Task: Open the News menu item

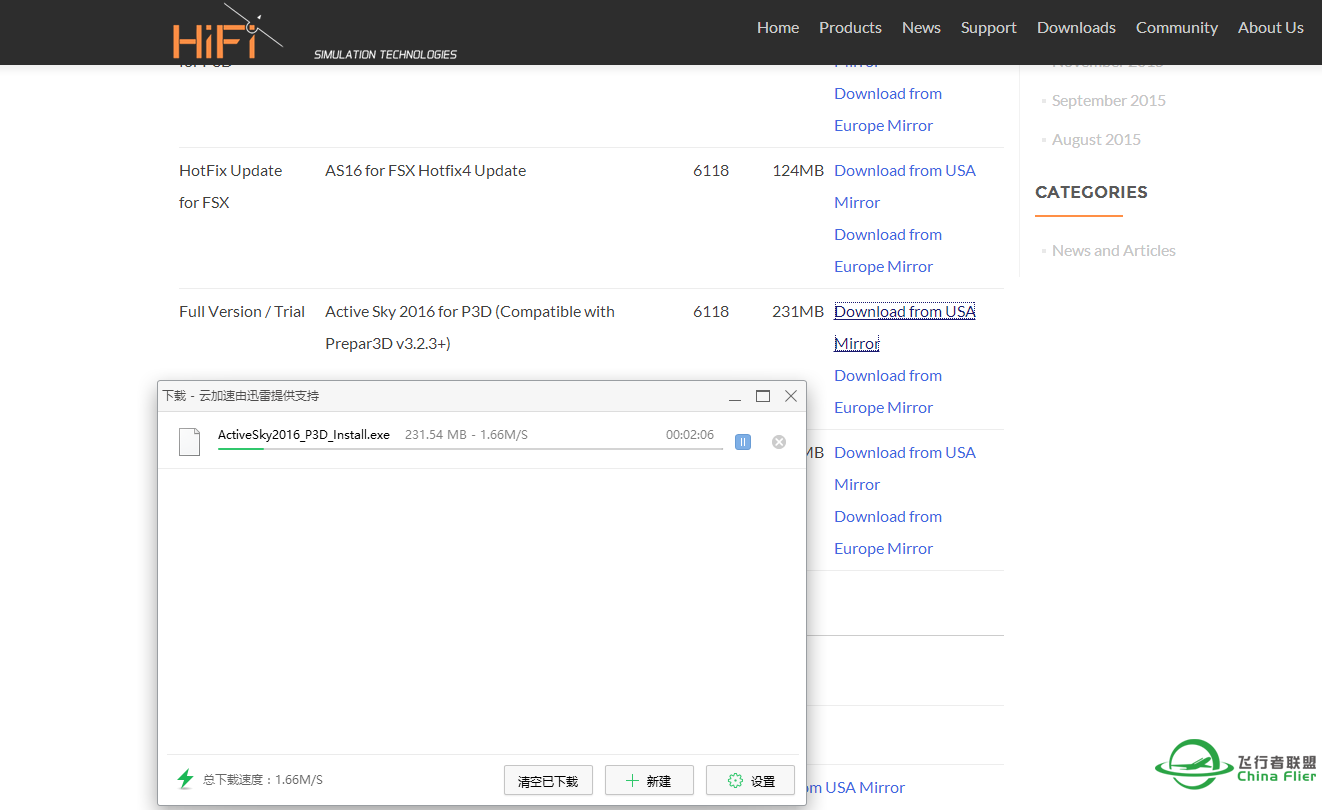Action: pos(921,28)
